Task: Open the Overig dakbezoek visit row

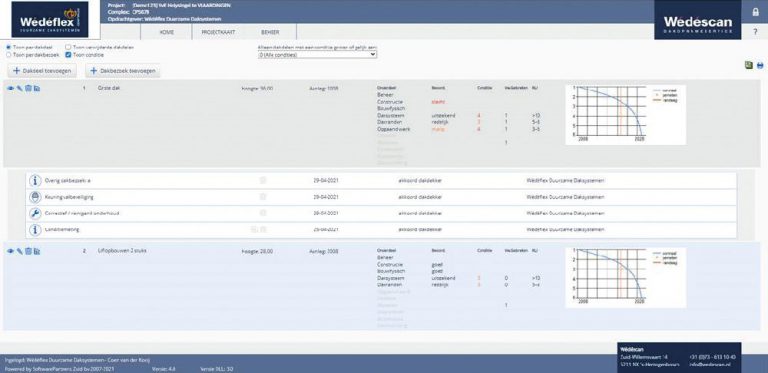Action: pyautogui.click(x=381, y=181)
